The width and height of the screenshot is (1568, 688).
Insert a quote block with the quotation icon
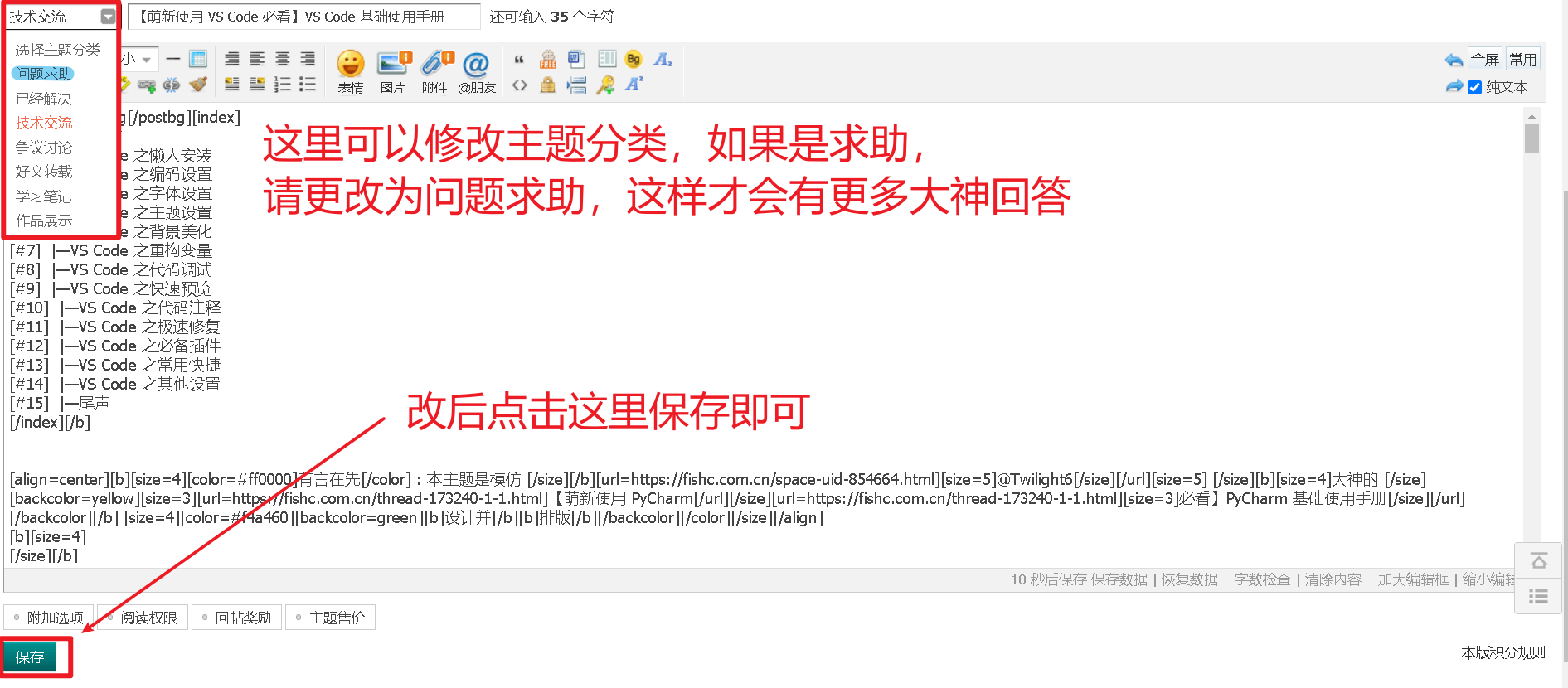pyautogui.click(x=519, y=60)
